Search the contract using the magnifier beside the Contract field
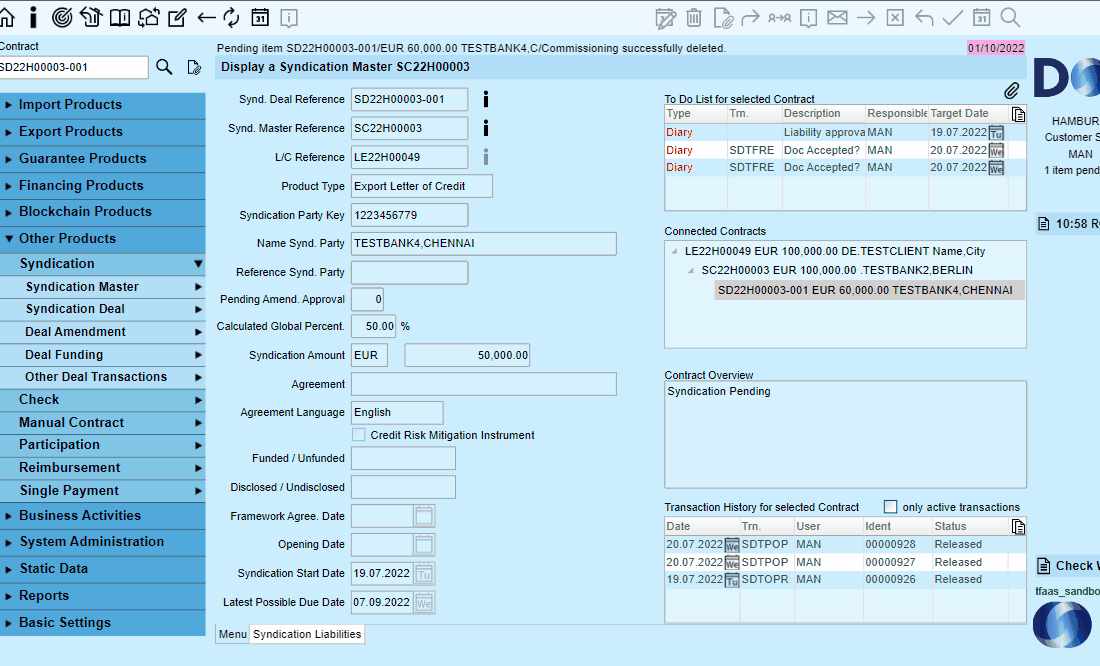This screenshot has height=666, width=1100. pyautogui.click(x=164, y=67)
